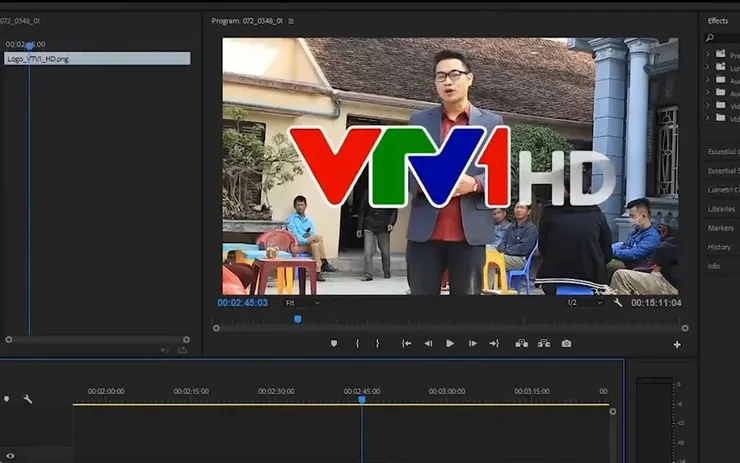Click the Program monitor left zoom scroll handle
Viewport: 740px width, 463px height.
(216, 328)
